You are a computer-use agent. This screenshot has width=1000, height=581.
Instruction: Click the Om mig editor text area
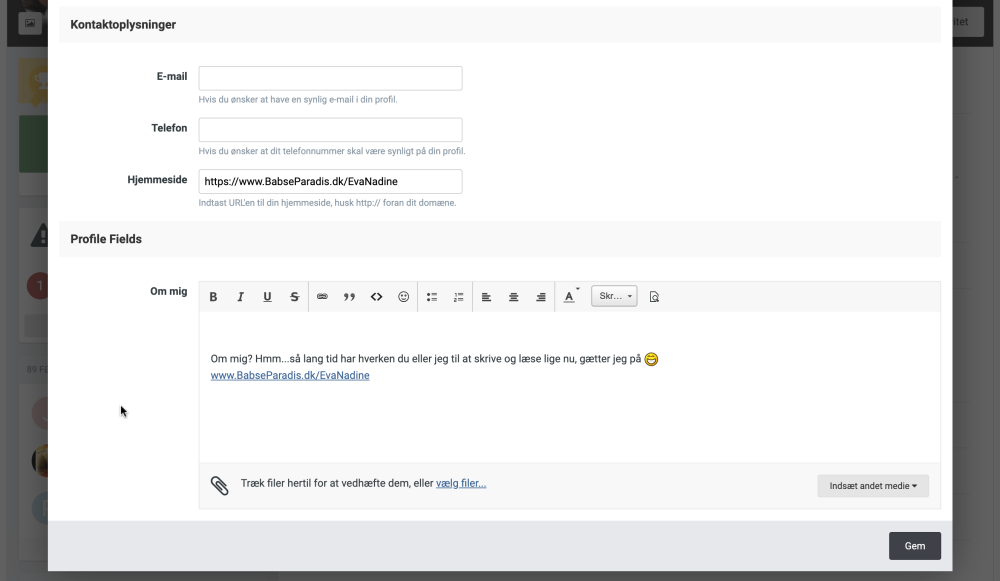[570, 387]
